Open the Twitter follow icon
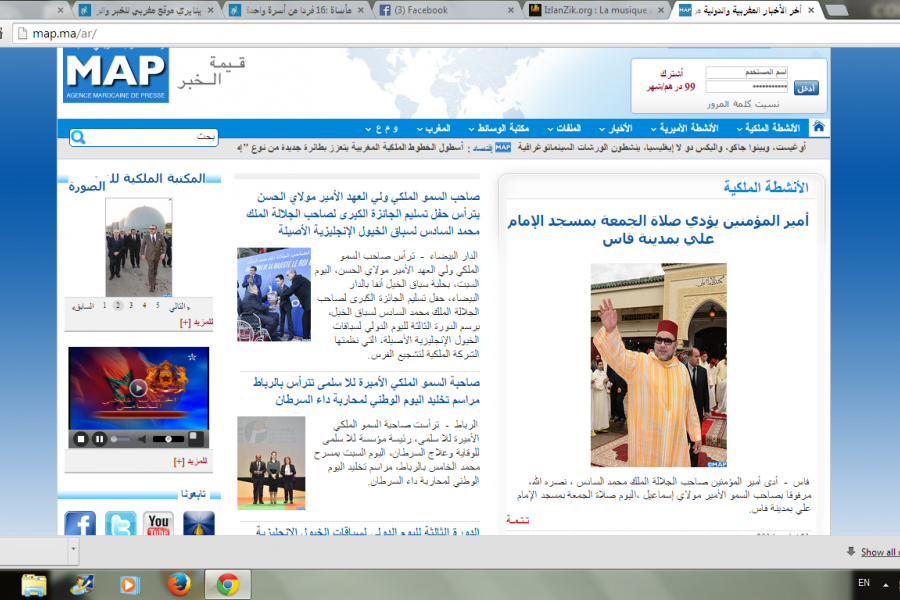900x600 pixels. (x=120, y=523)
